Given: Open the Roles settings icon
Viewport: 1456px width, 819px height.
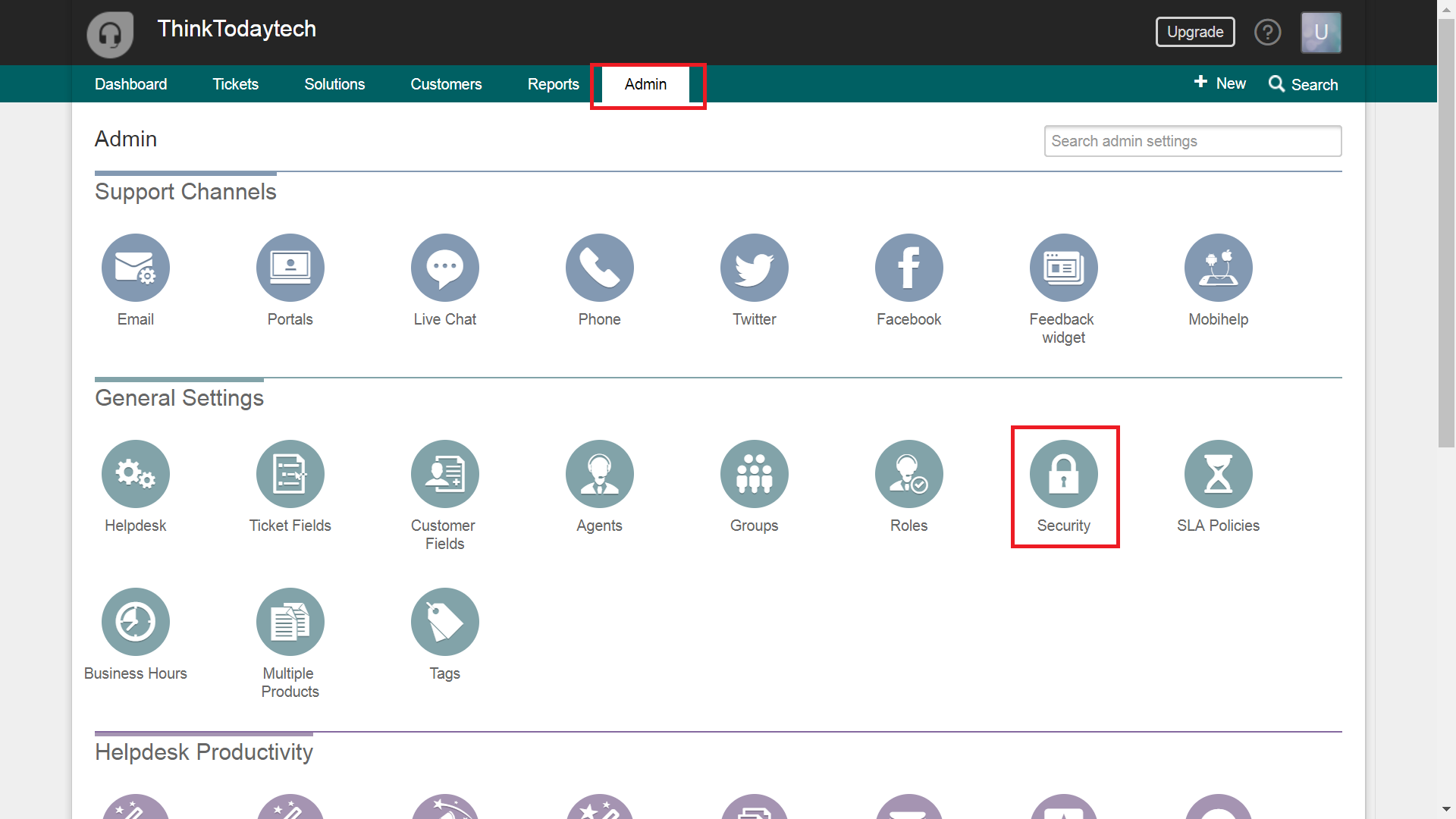Looking at the screenshot, I should point(909,474).
